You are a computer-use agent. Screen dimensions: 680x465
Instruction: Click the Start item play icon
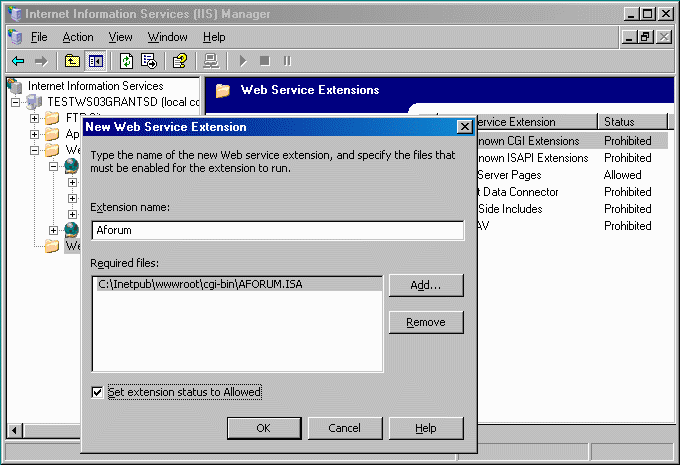(x=243, y=61)
